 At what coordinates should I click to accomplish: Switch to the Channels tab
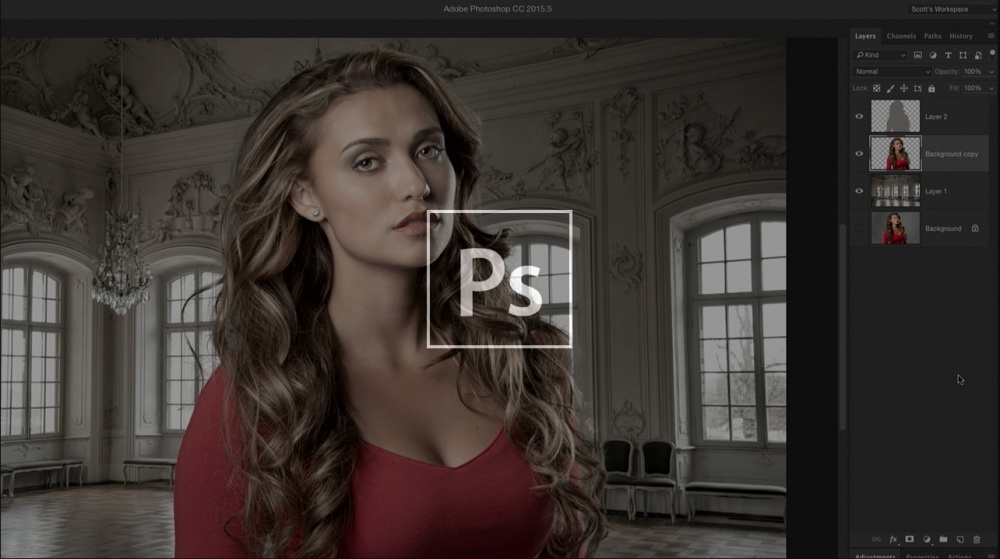901,36
